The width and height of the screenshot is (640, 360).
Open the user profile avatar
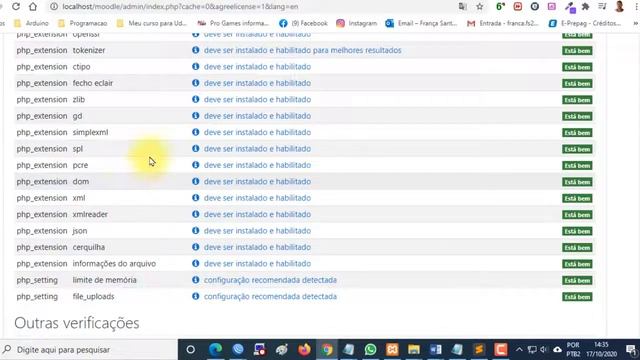coord(620,7)
